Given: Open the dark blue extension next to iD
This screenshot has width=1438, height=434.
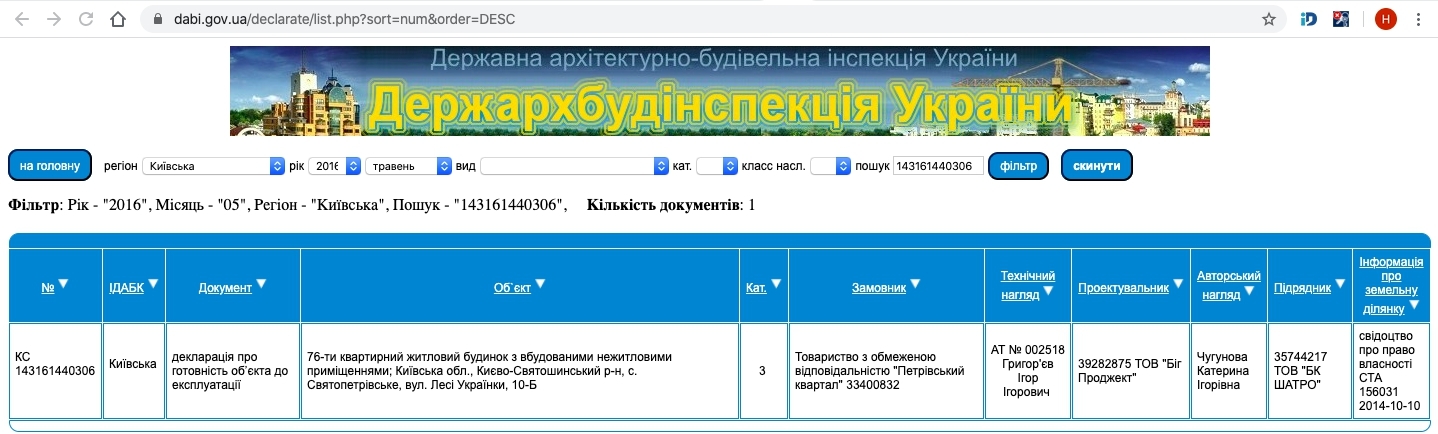Looking at the screenshot, I should [x=1341, y=19].
